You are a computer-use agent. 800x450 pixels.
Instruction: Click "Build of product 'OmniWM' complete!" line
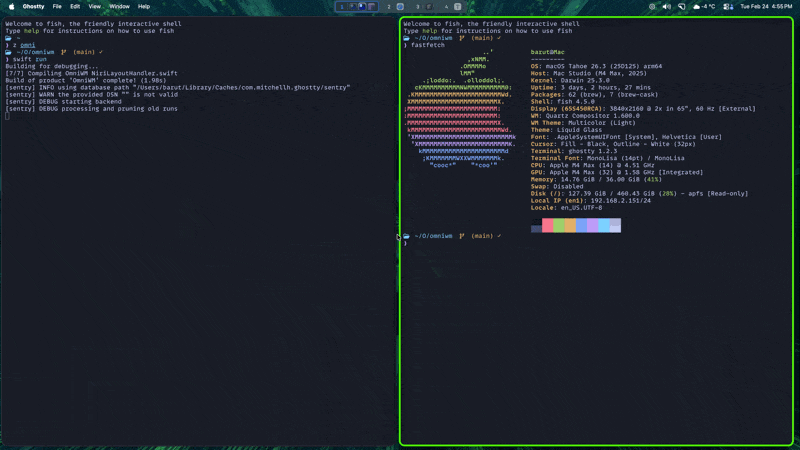(x=86, y=80)
